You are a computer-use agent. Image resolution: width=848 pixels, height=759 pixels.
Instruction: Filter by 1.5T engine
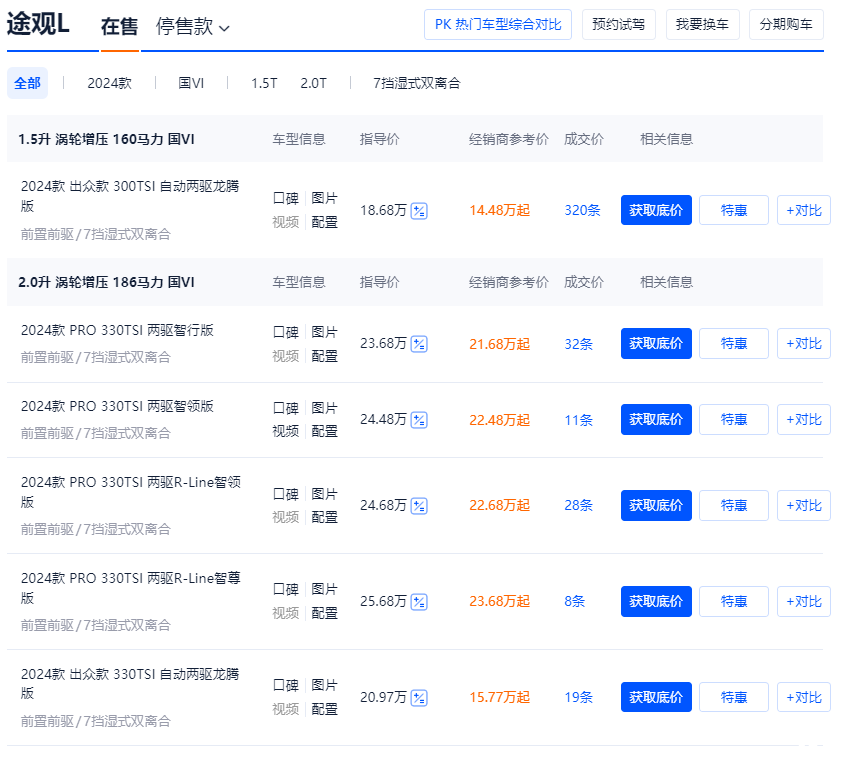(x=264, y=83)
